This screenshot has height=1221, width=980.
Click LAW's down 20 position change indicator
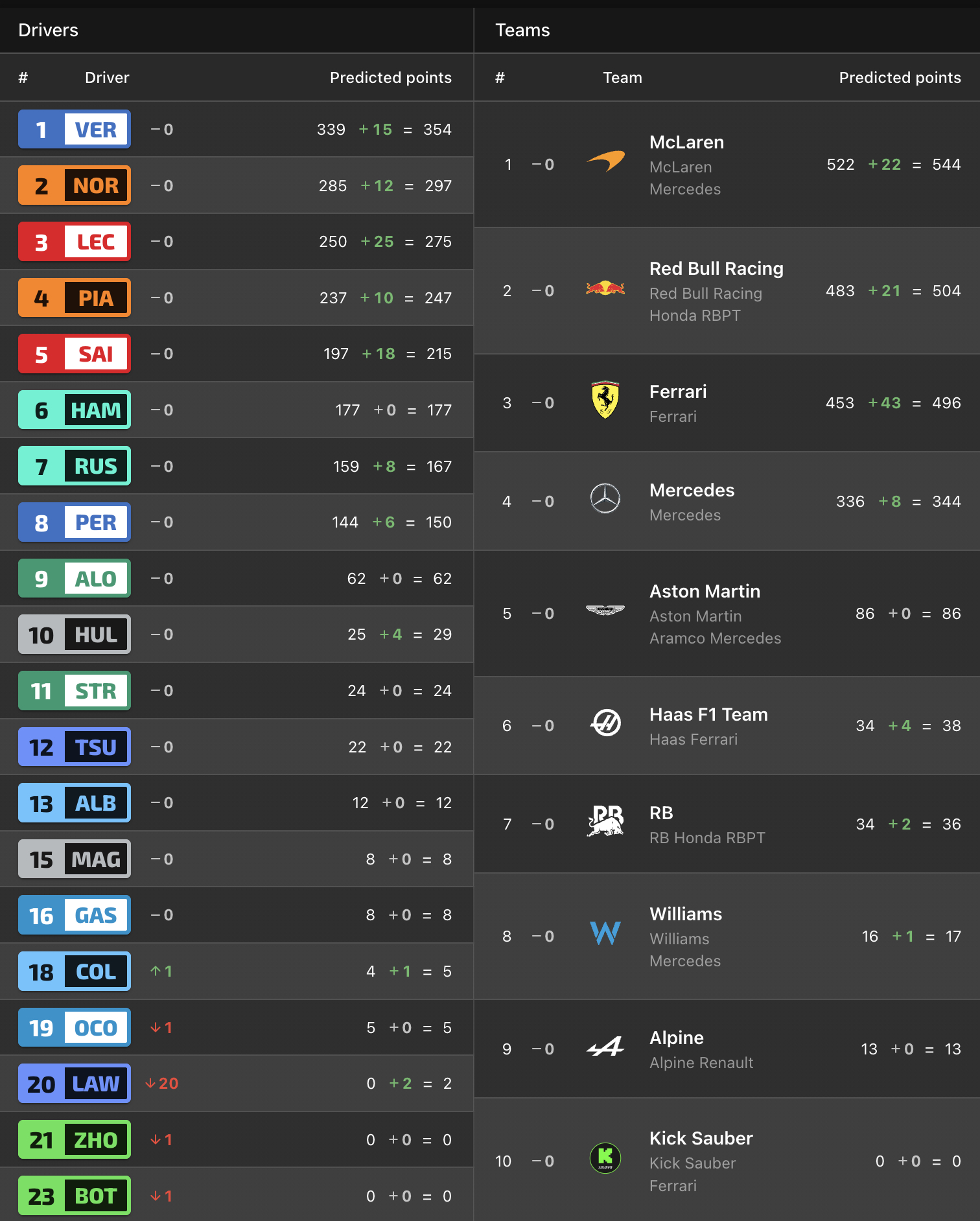[162, 1084]
